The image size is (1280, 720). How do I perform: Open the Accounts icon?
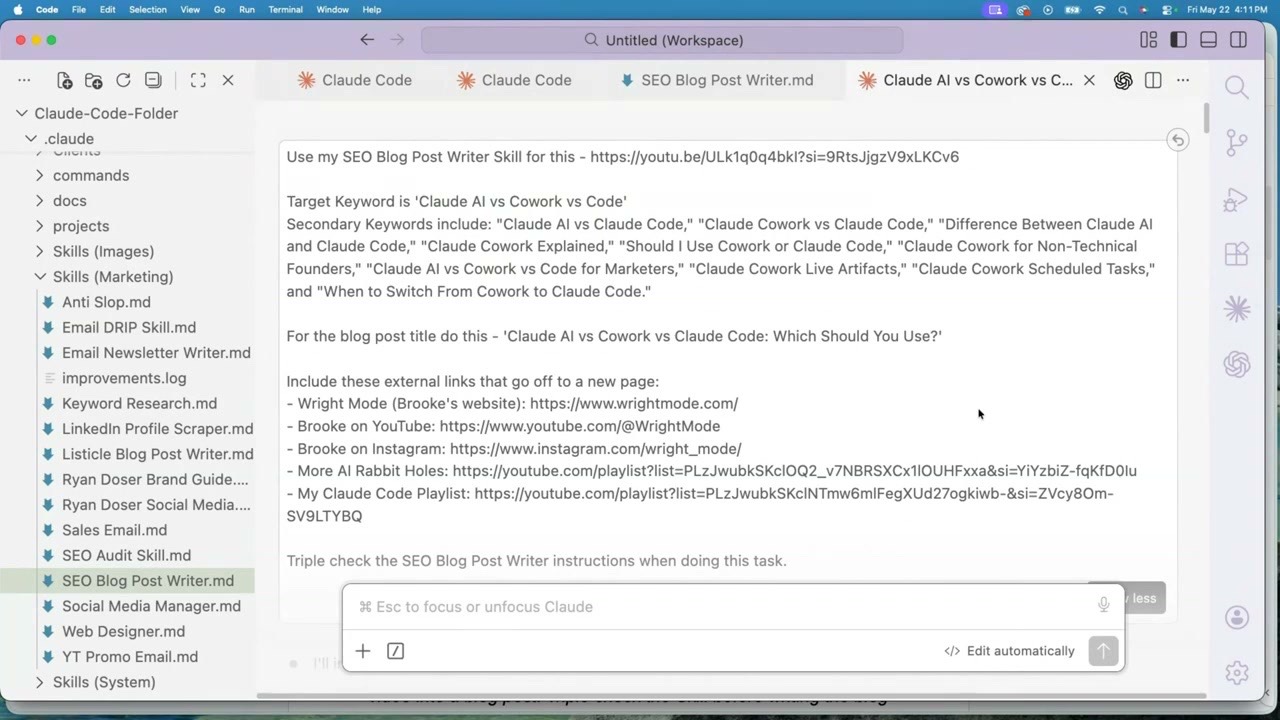[1237, 618]
